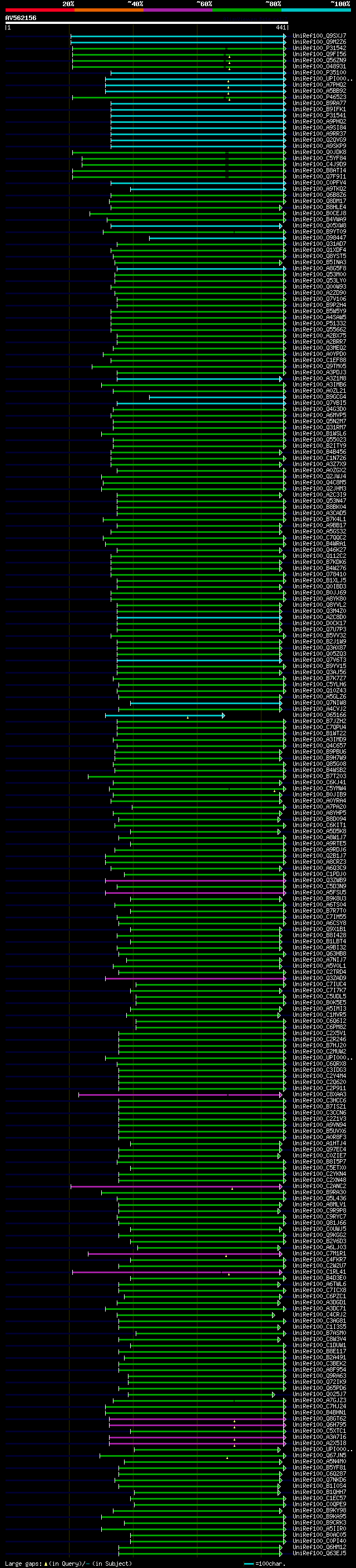Screen dimensions: 356x1568
Task: Select purple hit entry UniRef100_Q3ZAD9
Action: pyautogui.click(x=319, y=978)
